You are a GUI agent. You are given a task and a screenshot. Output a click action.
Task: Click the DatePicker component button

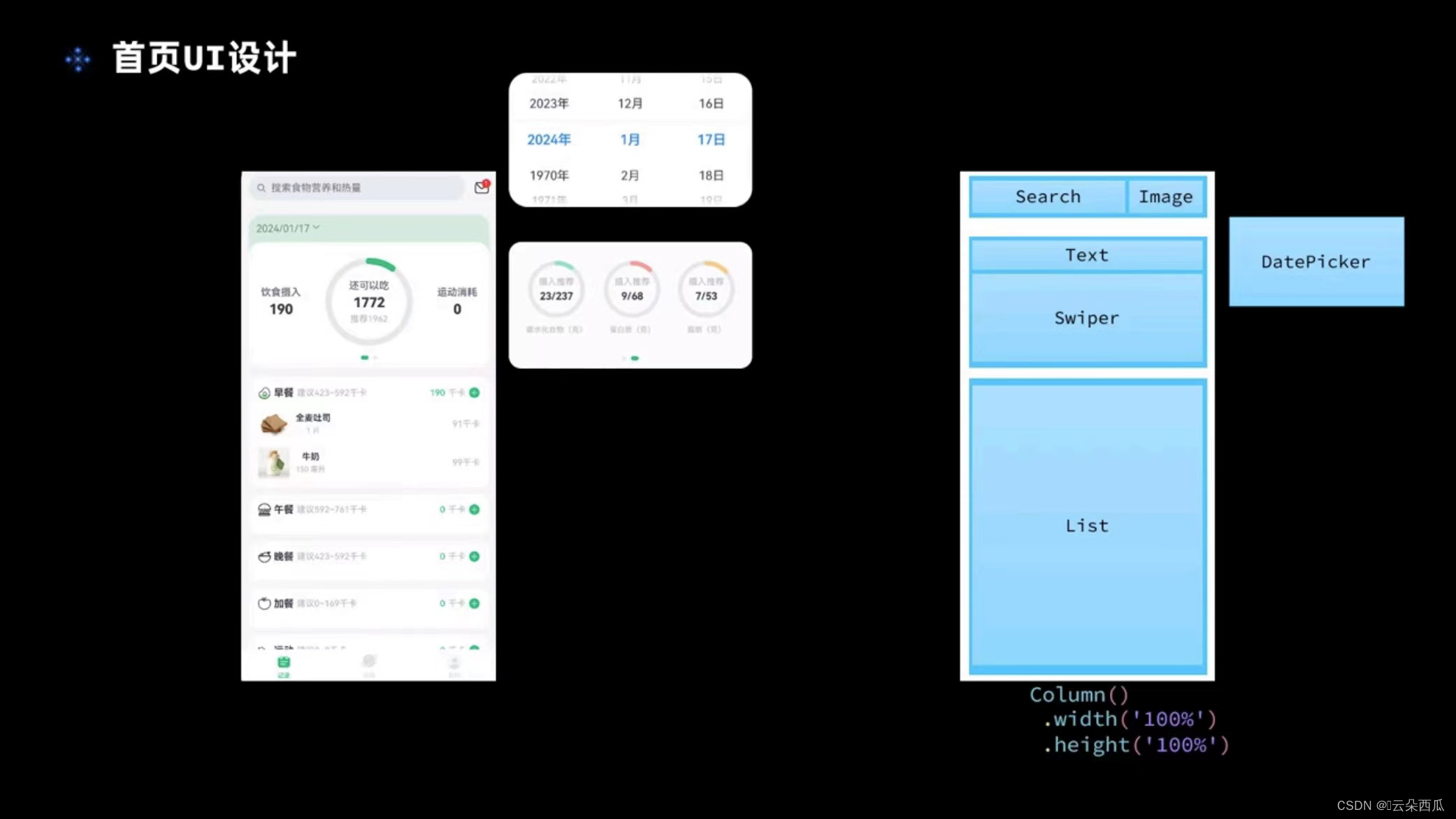click(x=1315, y=262)
